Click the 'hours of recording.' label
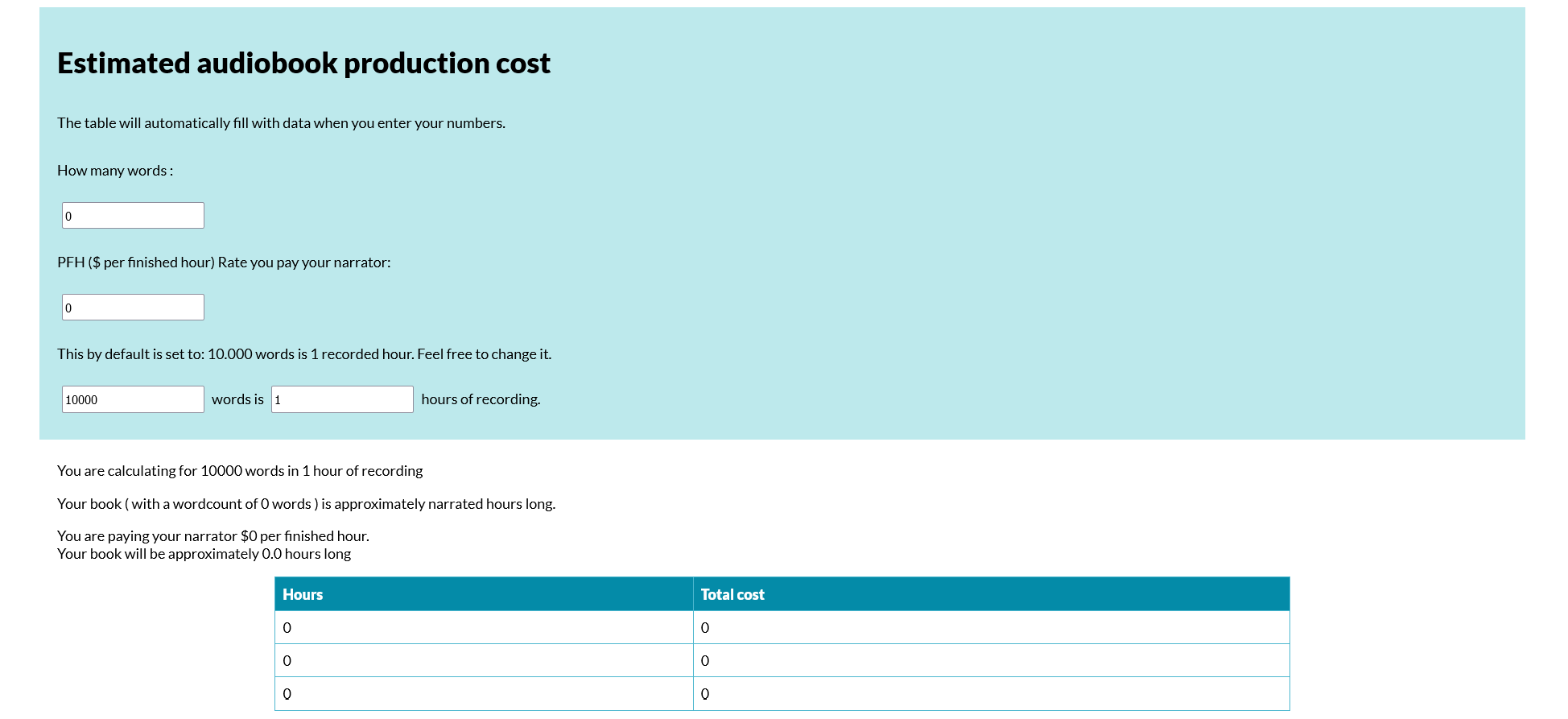This screenshot has height=719, width=1568. pos(481,399)
